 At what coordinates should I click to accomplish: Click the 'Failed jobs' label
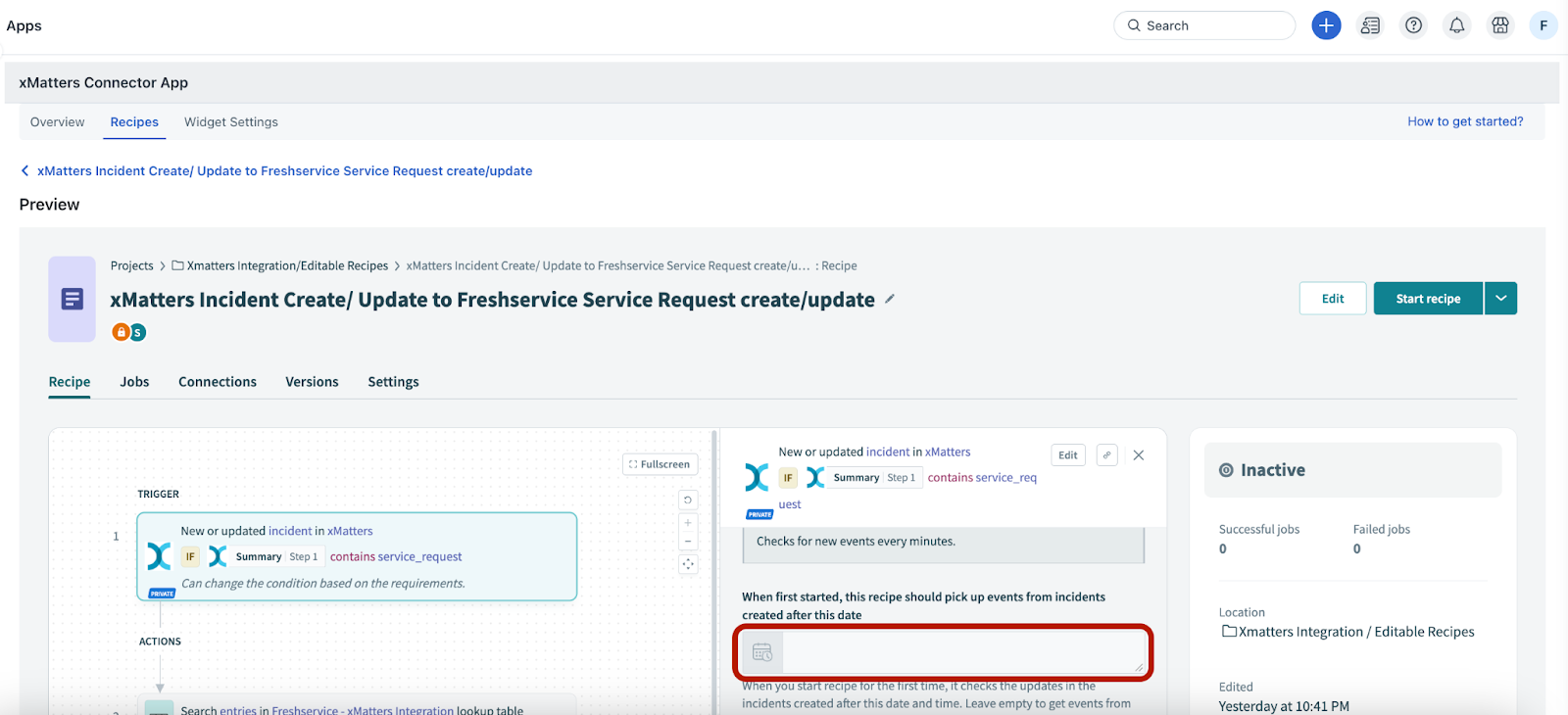pos(1382,529)
